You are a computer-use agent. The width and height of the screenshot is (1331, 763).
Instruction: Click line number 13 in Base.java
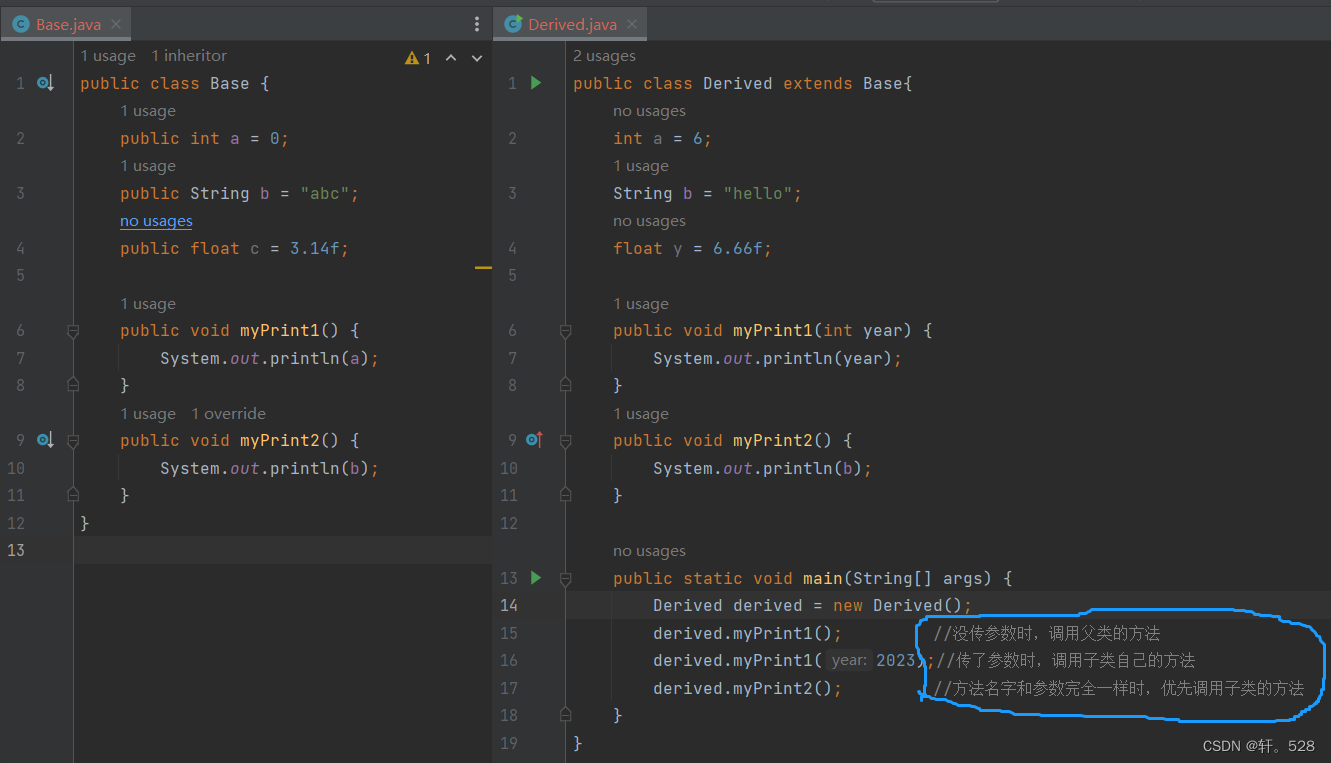click(16, 550)
